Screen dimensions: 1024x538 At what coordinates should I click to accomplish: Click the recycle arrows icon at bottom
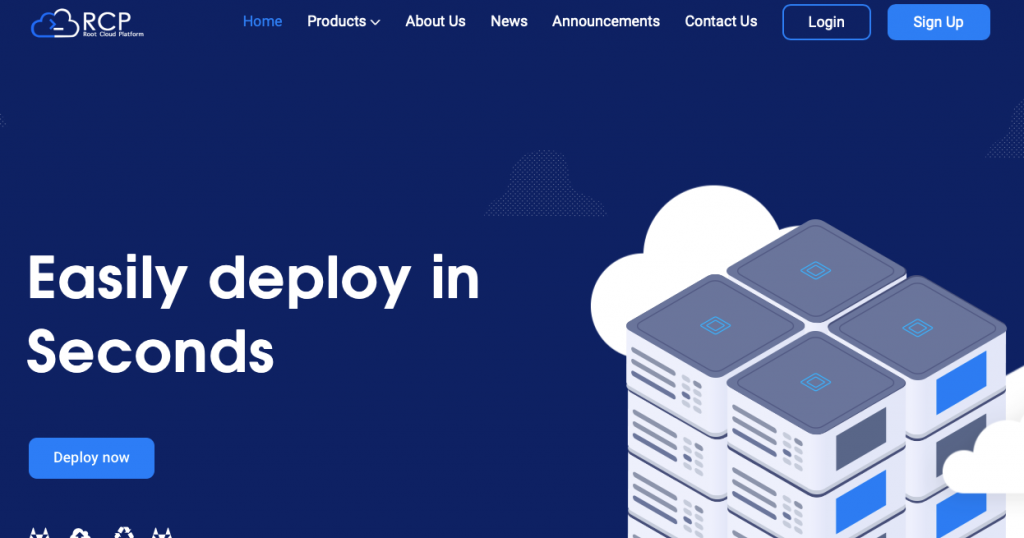coord(123,533)
